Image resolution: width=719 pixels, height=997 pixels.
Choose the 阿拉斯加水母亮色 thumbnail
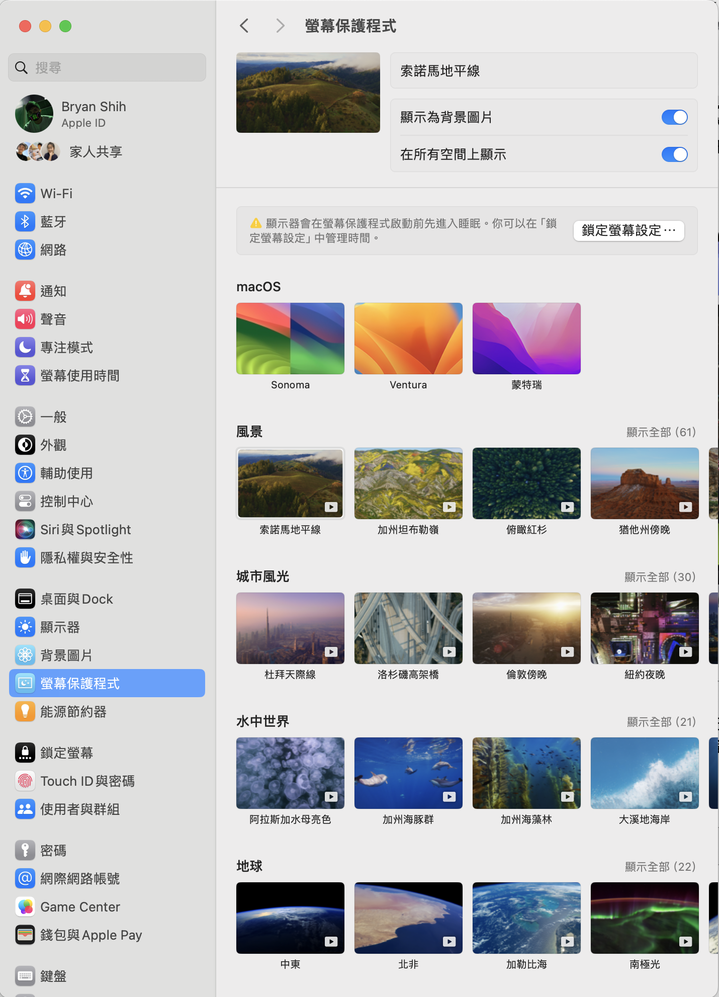[x=291, y=773]
